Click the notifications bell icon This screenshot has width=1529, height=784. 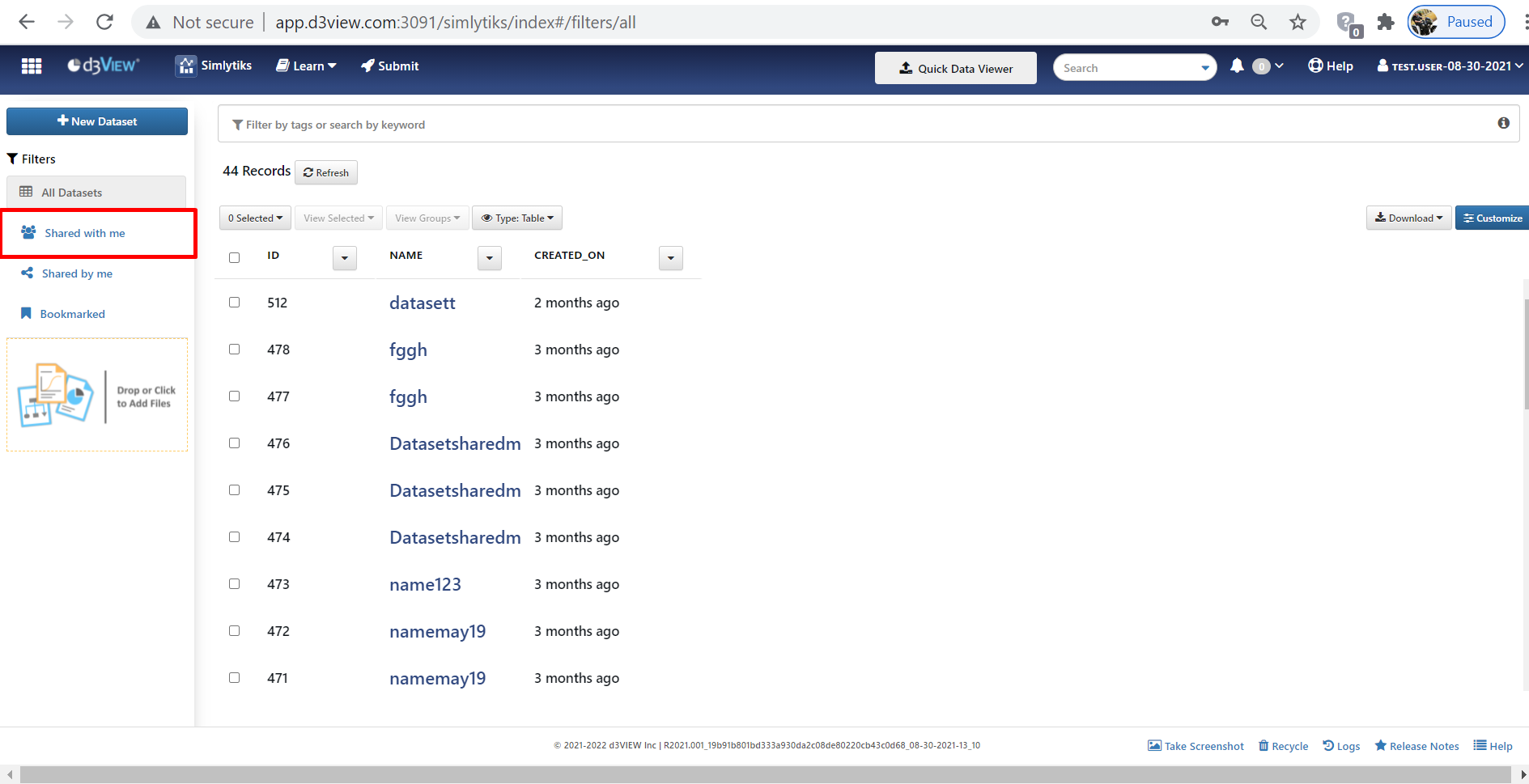click(1237, 66)
